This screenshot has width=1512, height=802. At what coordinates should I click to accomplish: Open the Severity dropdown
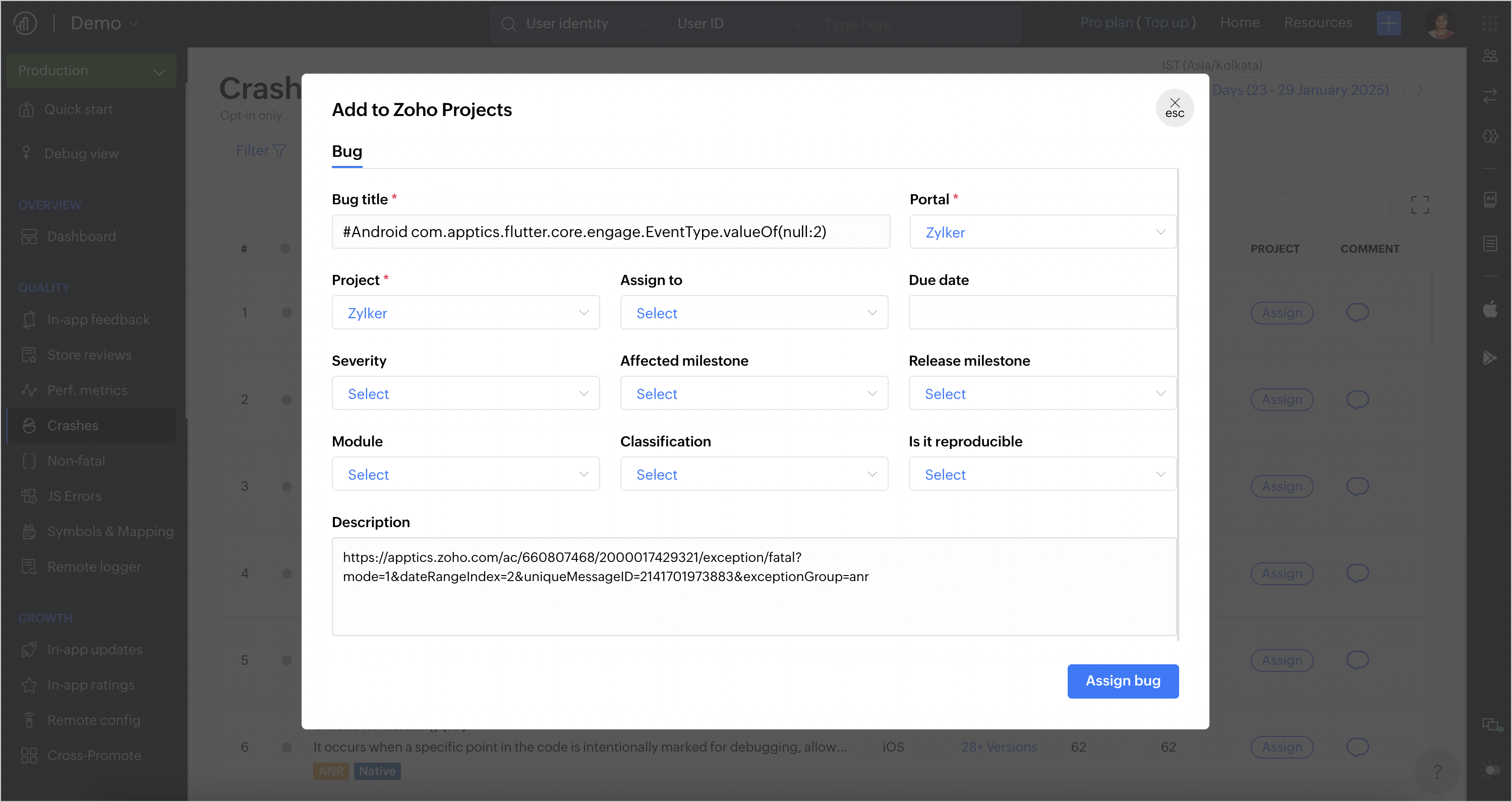click(465, 393)
